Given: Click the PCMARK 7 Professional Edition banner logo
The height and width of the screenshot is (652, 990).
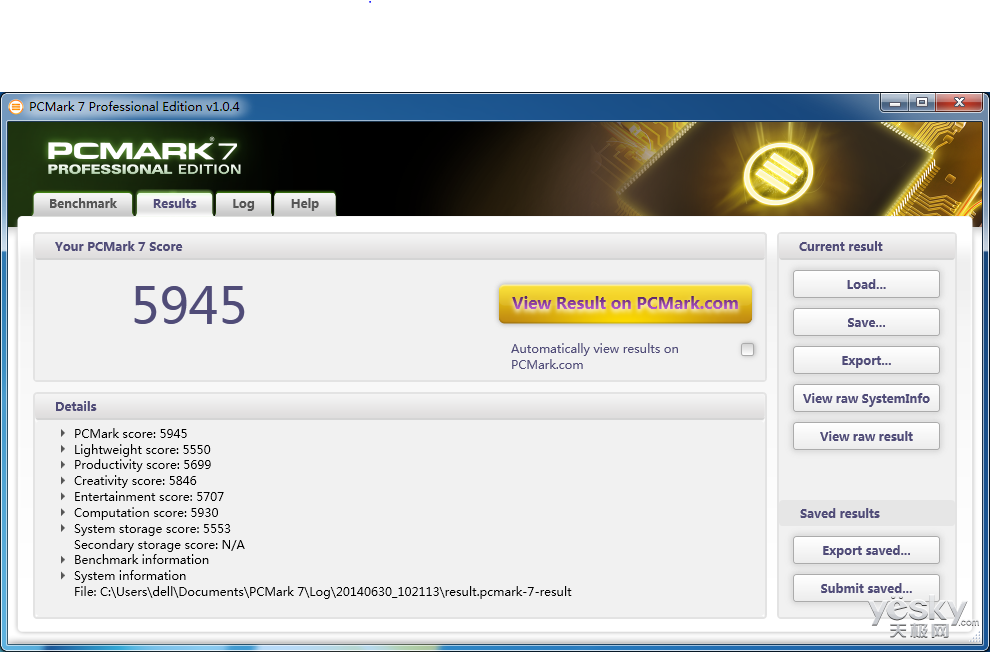Looking at the screenshot, I should pyautogui.click(x=144, y=157).
